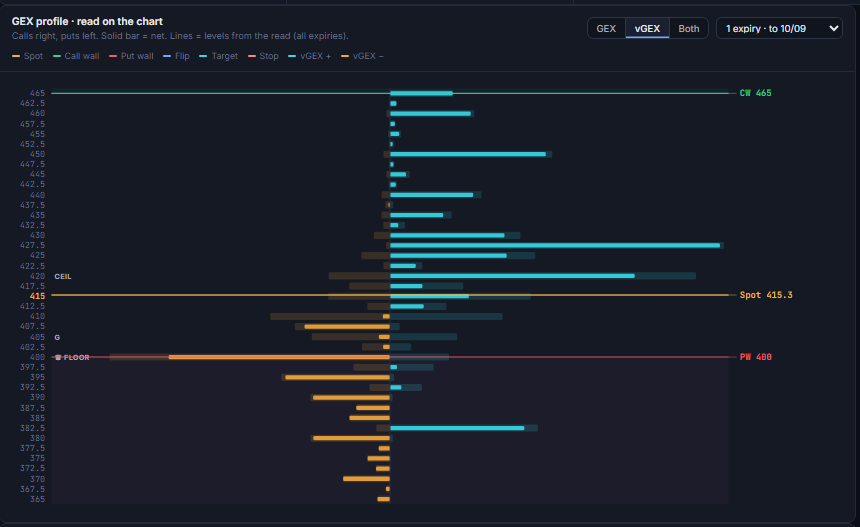Switch to the GEX view tab
860x527 pixels.
click(606, 29)
